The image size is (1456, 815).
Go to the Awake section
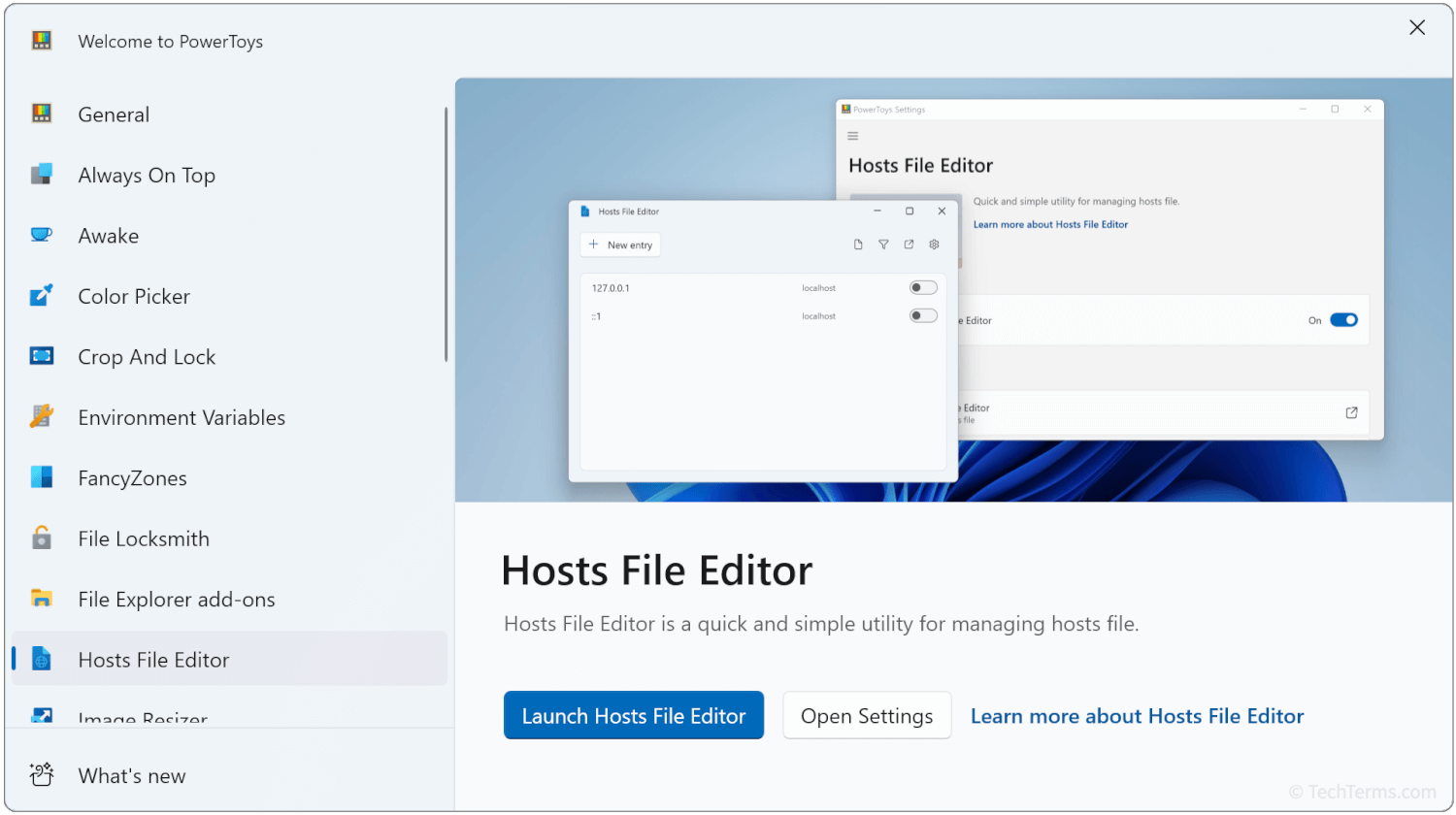(x=229, y=236)
